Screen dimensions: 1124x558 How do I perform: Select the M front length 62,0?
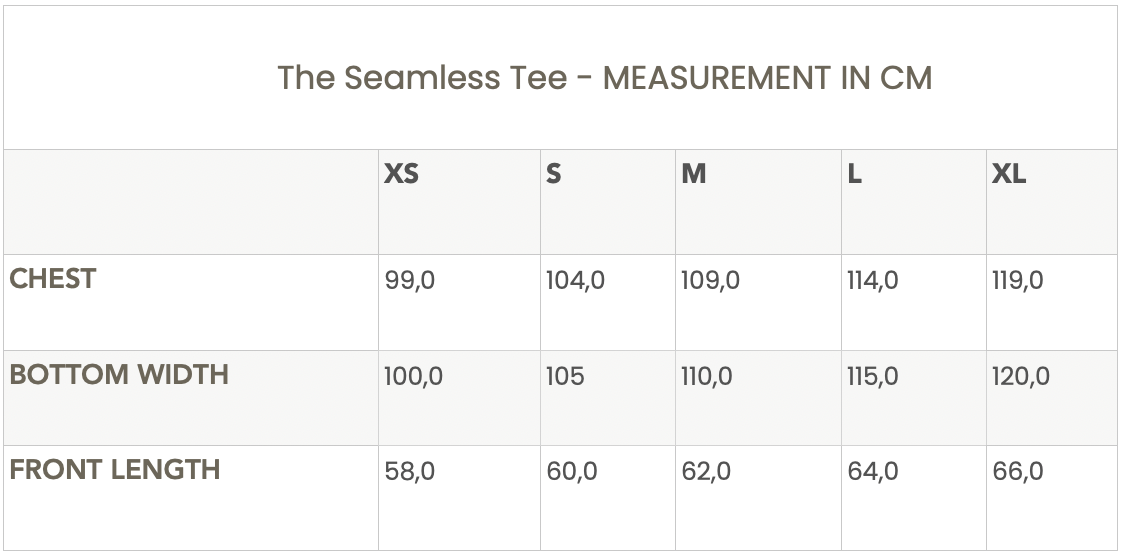click(706, 471)
